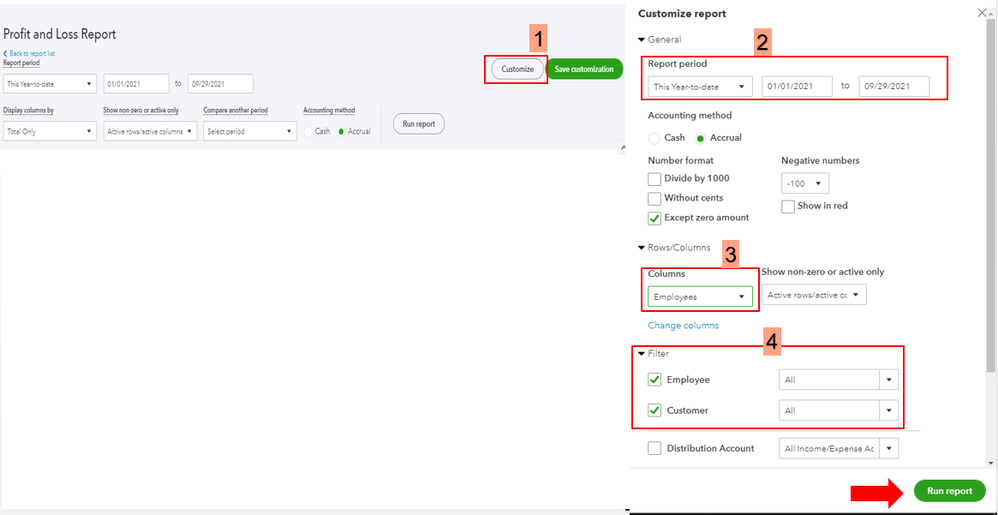
Task: Open Employee filter dropdown arrow
Action: (x=888, y=380)
